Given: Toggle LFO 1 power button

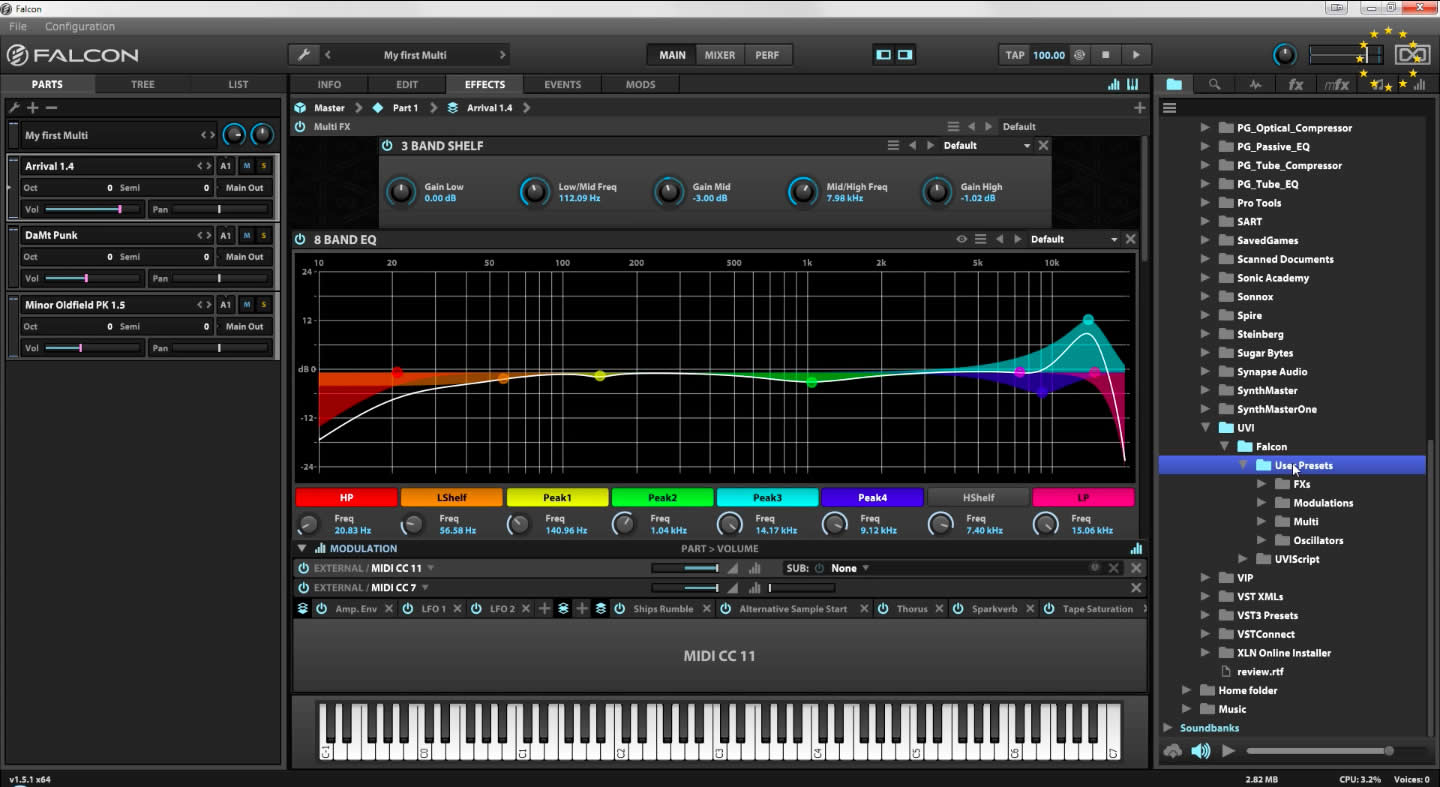Looking at the screenshot, I should point(407,609).
